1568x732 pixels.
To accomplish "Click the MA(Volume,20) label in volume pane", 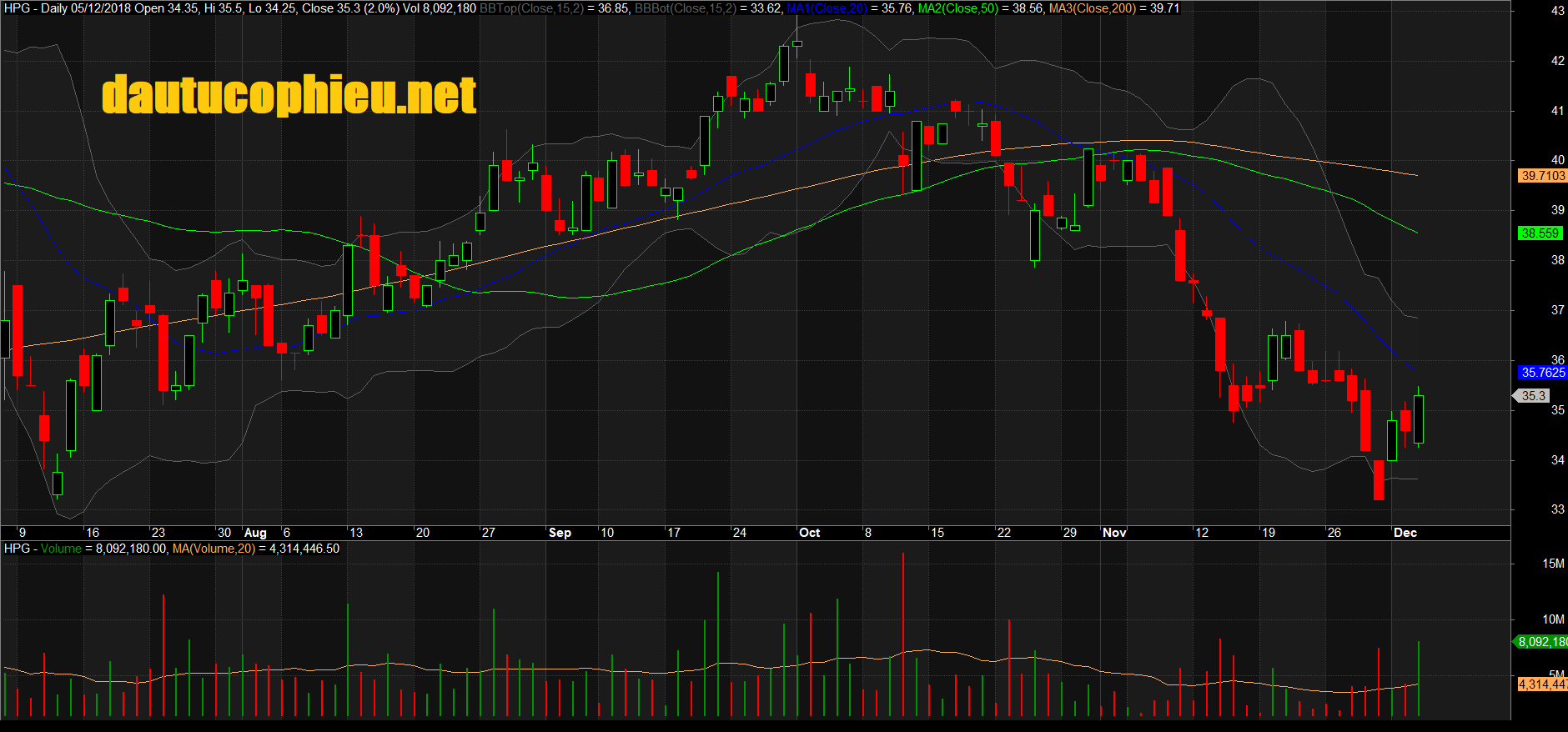I will (x=214, y=549).
